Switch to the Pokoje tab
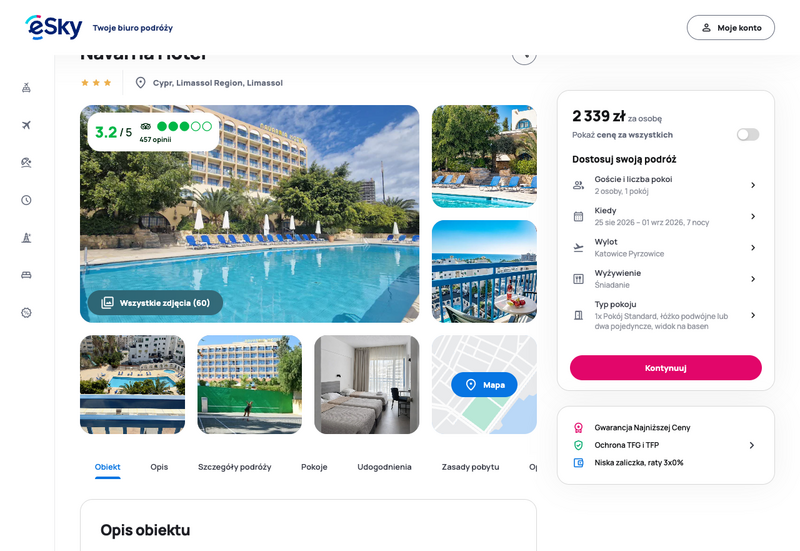Viewport: 800px width, 551px height. pos(314,467)
